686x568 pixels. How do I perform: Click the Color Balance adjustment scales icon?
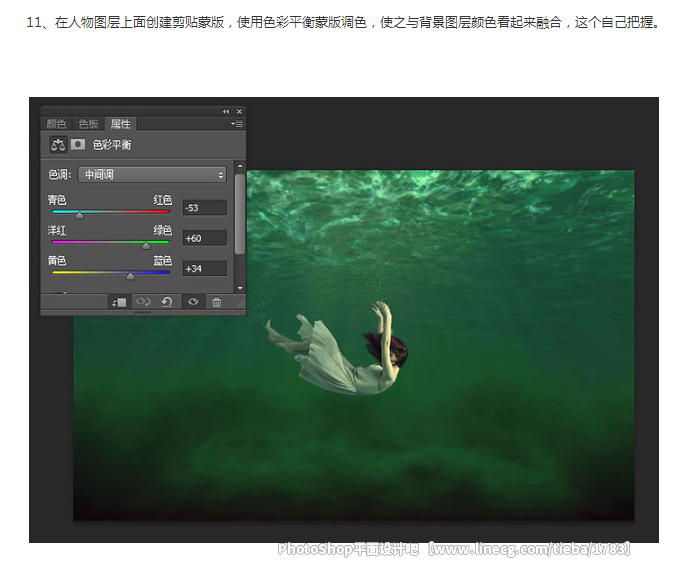tap(58, 144)
